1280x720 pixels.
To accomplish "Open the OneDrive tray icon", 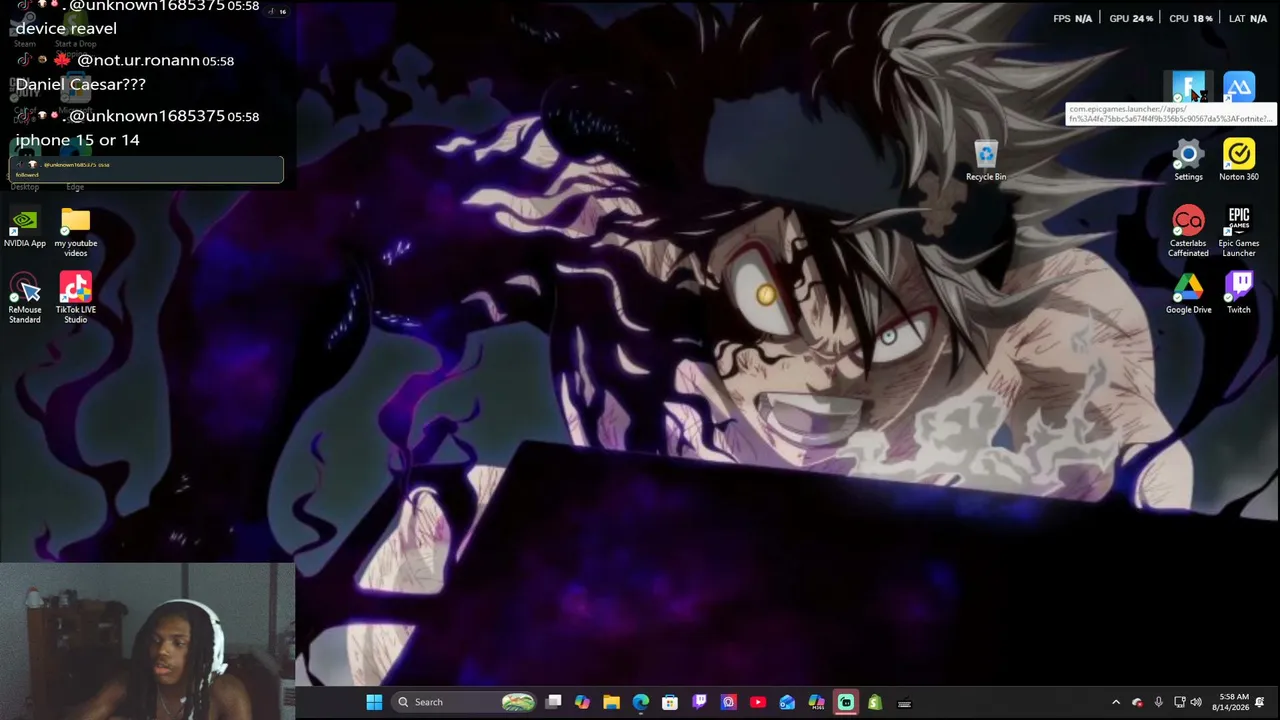I will [1137, 702].
